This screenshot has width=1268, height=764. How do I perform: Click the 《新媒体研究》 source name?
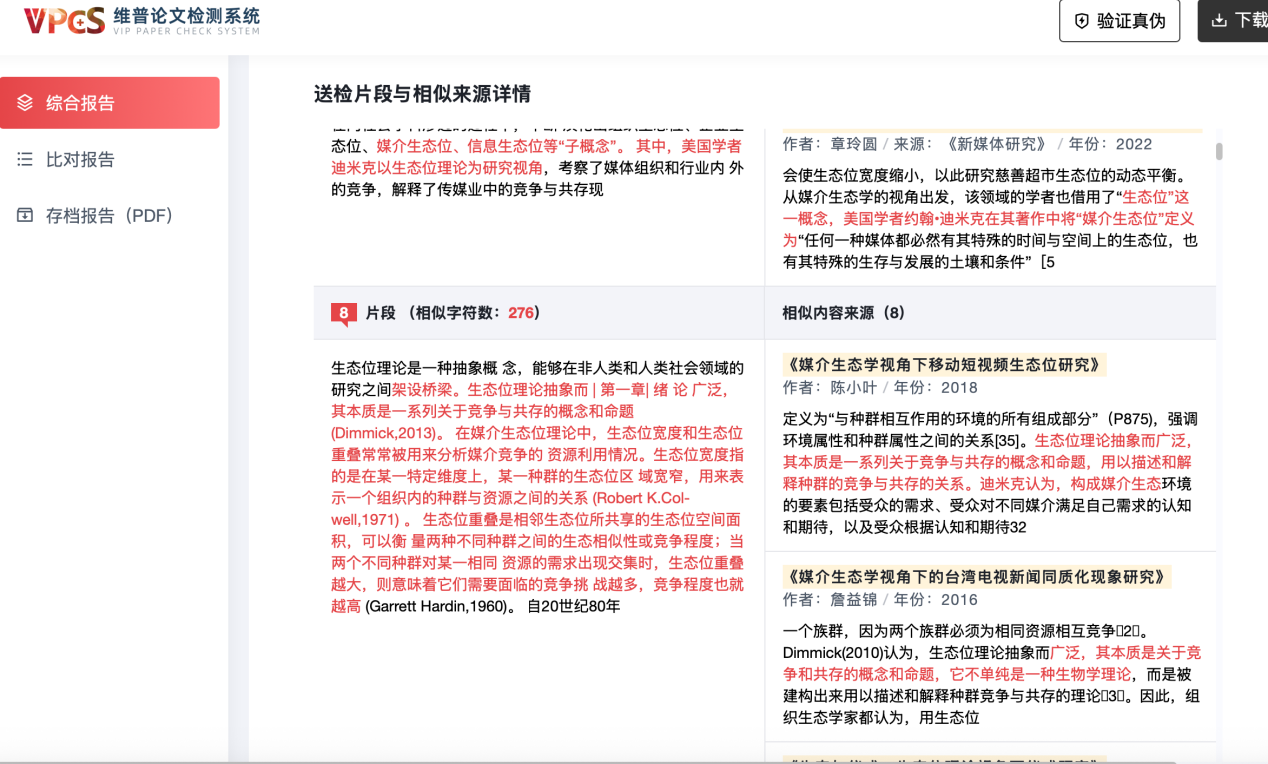click(x=996, y=144)
